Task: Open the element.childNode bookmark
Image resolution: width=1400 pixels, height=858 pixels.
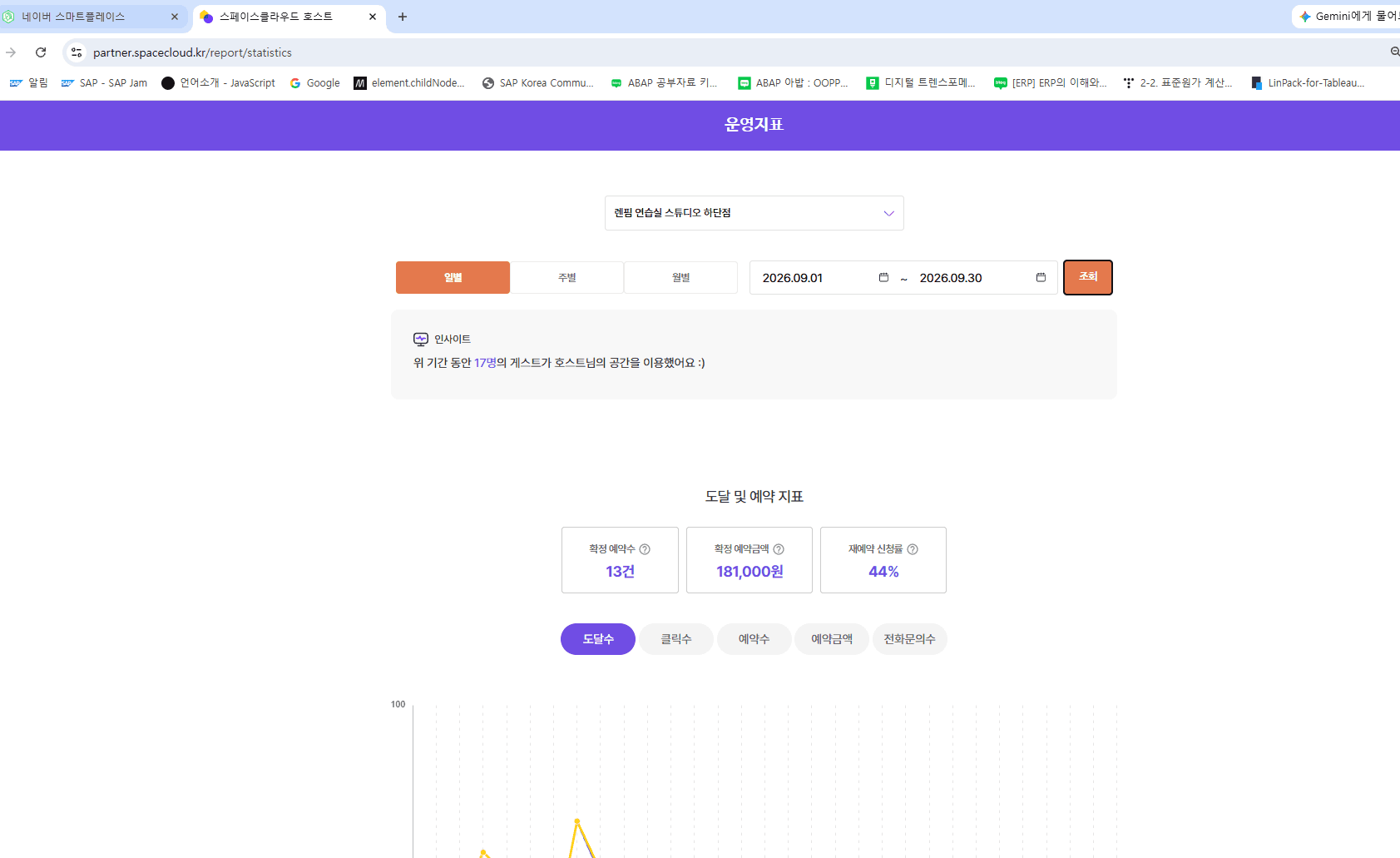Action: click(x=409, y=83)
